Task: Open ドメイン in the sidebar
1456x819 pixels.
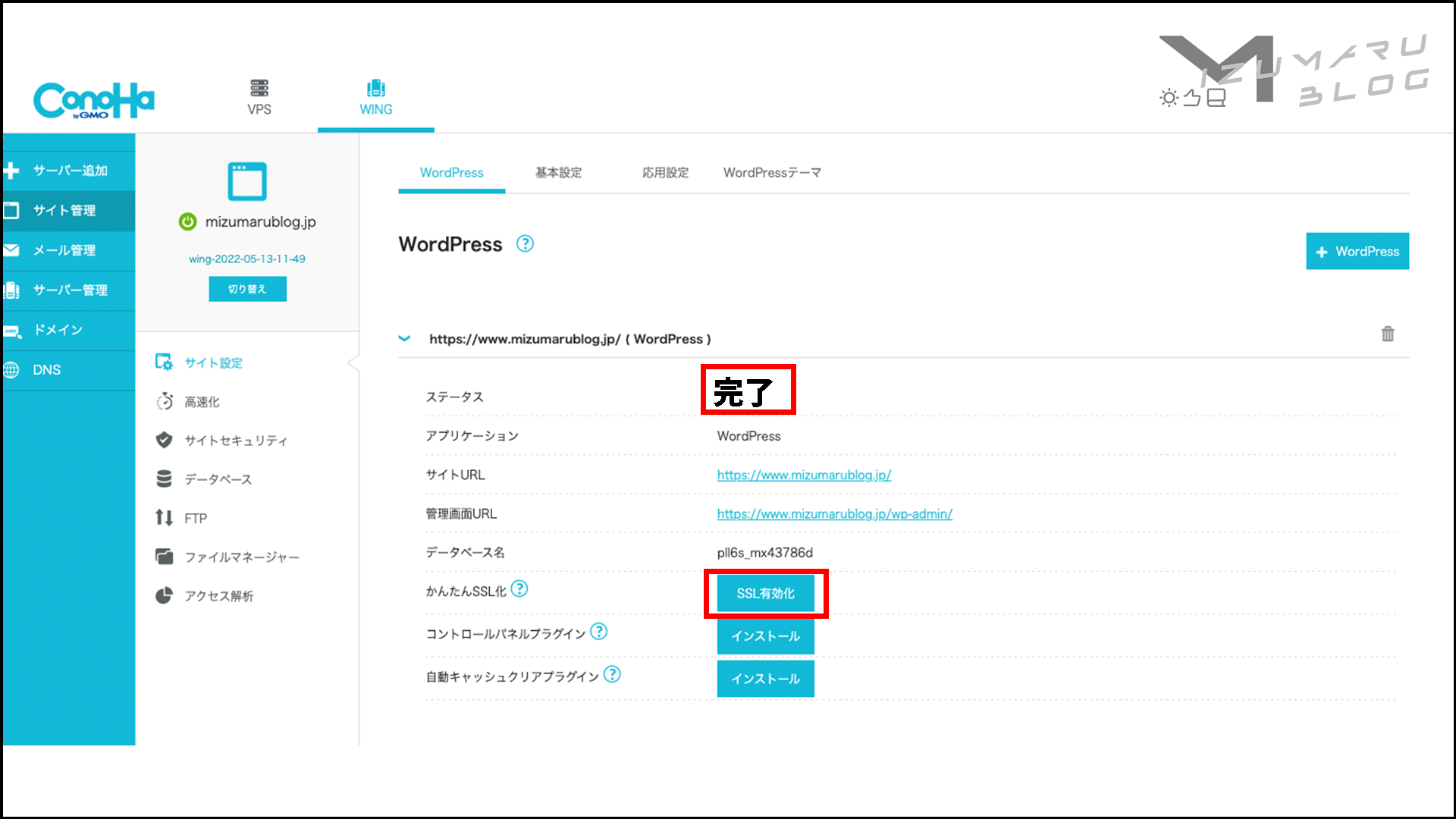Action: 68,330
